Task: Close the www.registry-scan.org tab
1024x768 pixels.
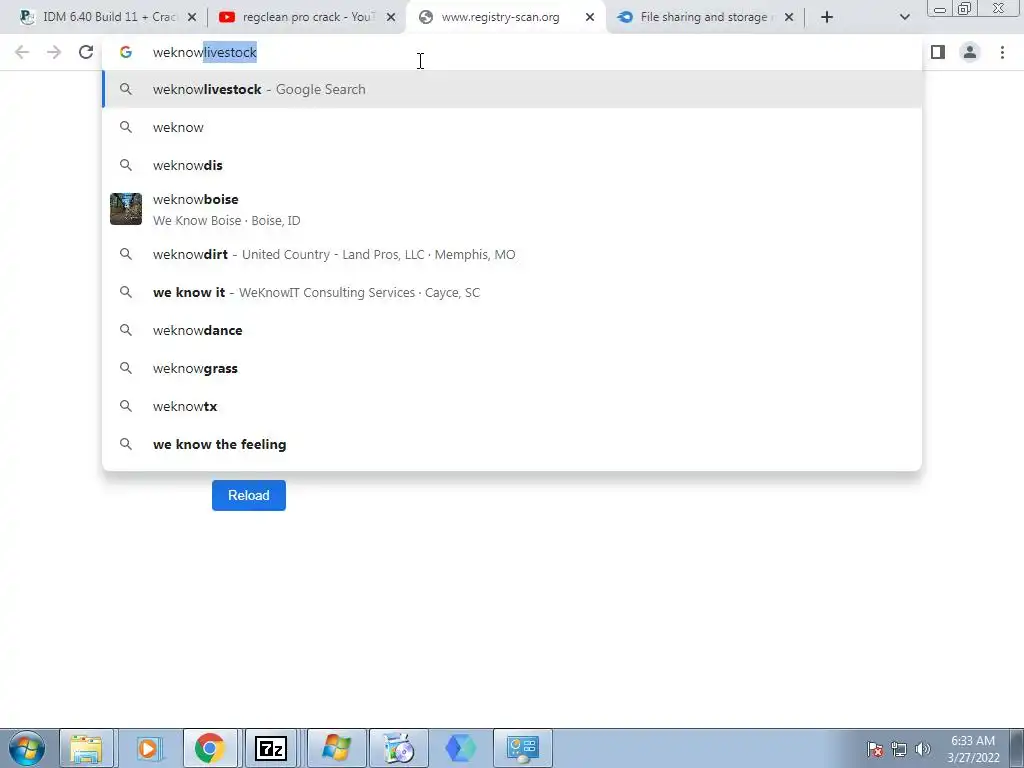Action: coord(590,18)
